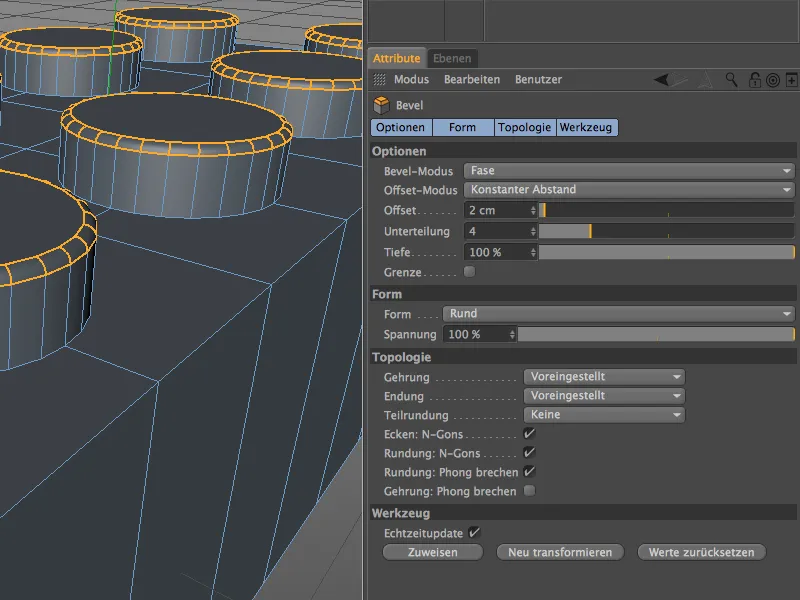The width and height of the screenshot is (800, 600).
Task: Toggle Rundung: N-Gons checkbox
Action: point(529,453)
